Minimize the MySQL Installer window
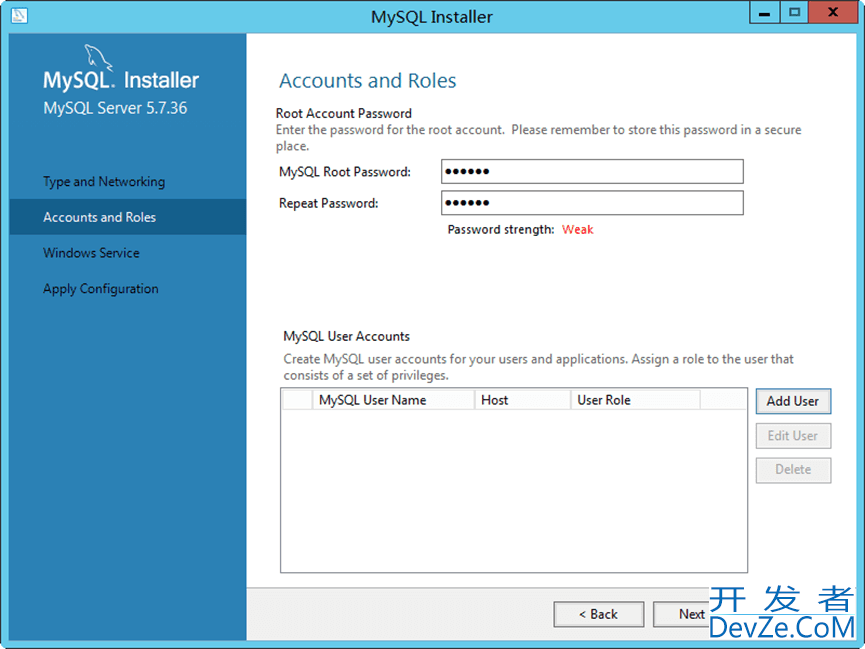Viewport: 865px width, 649px height. (x=765, y=13)
